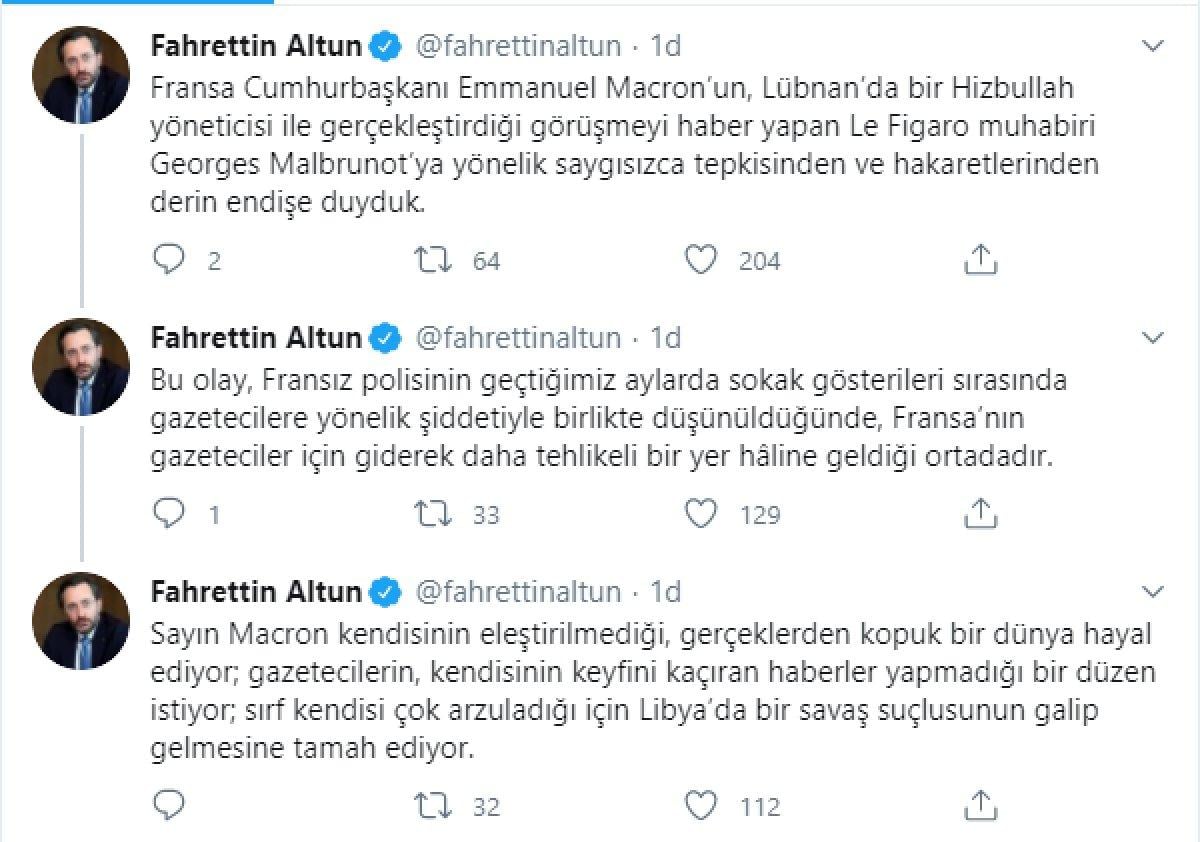The image size is (1200, 842).
Task: Share the second tweet
Action: [981, 513]
